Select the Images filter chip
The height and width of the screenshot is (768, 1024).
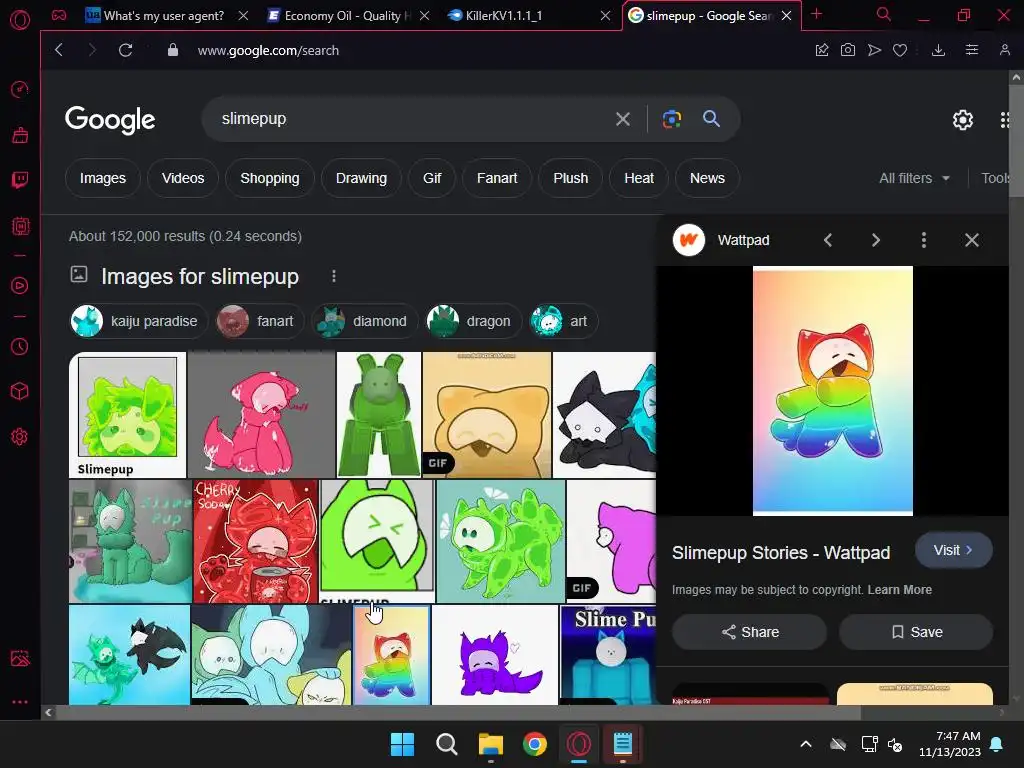(103, 178)
